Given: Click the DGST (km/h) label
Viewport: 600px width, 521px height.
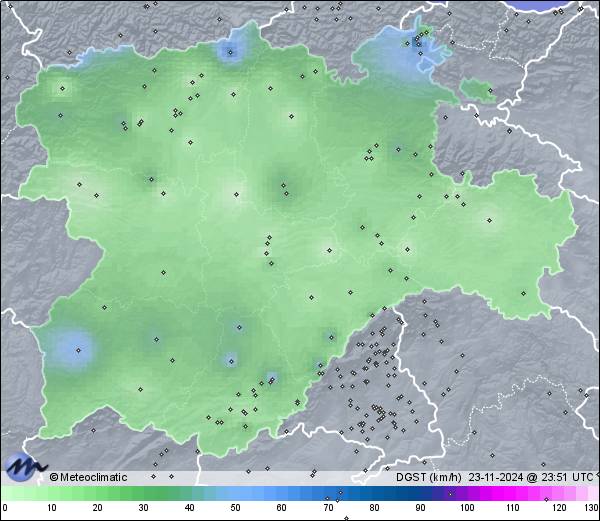Looking at the screenshot, I should [x=429, y=477].
